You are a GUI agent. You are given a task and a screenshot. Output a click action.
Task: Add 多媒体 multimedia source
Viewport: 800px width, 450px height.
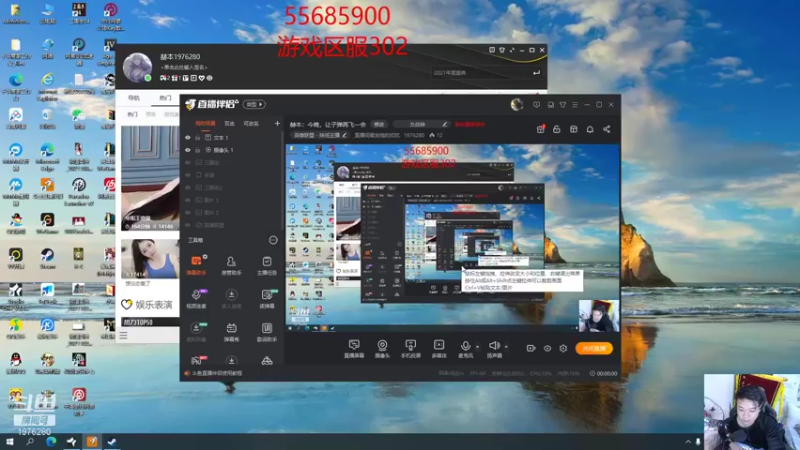pyautogui.click(x=439, y=348)
